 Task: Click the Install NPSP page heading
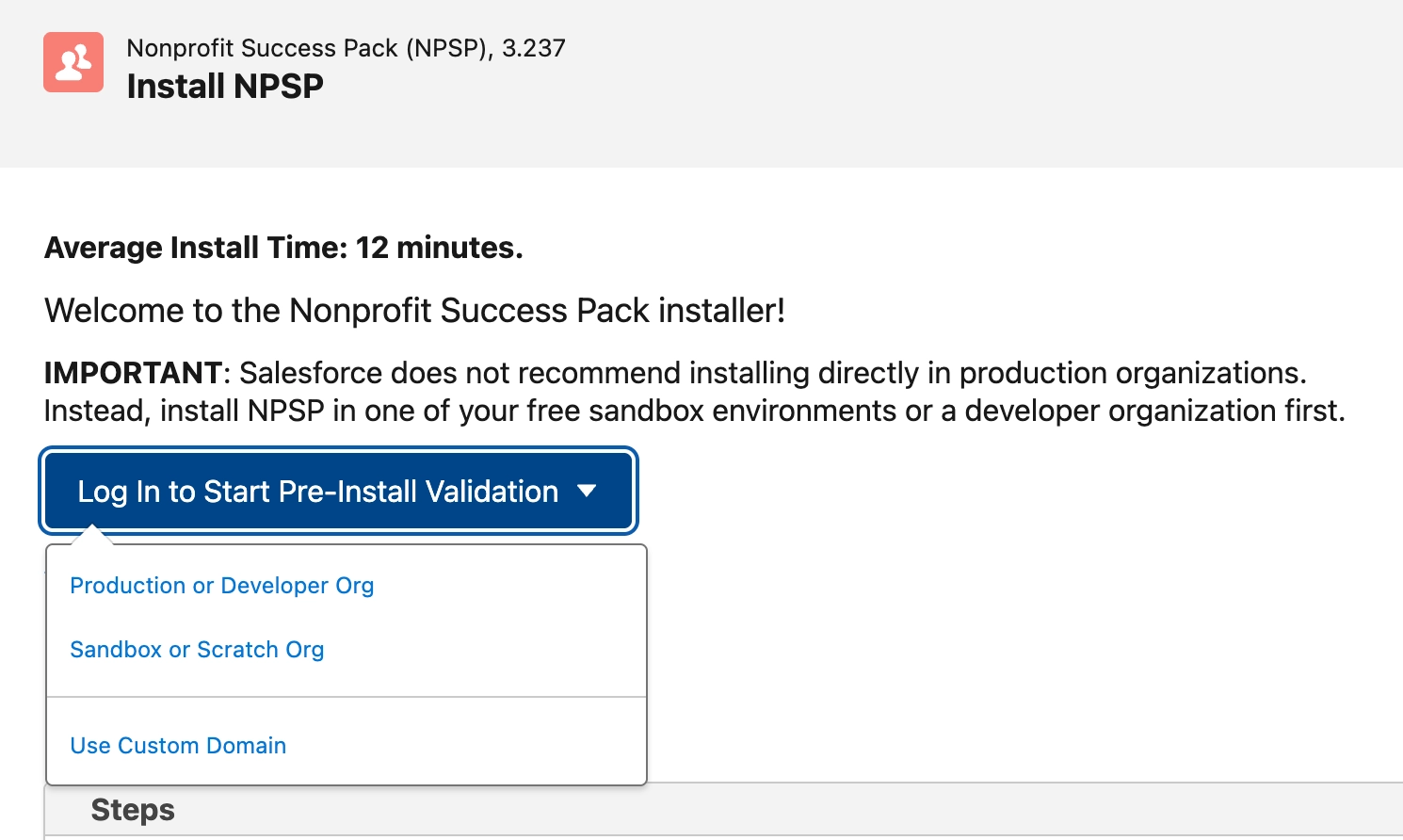tap(225, 87)
